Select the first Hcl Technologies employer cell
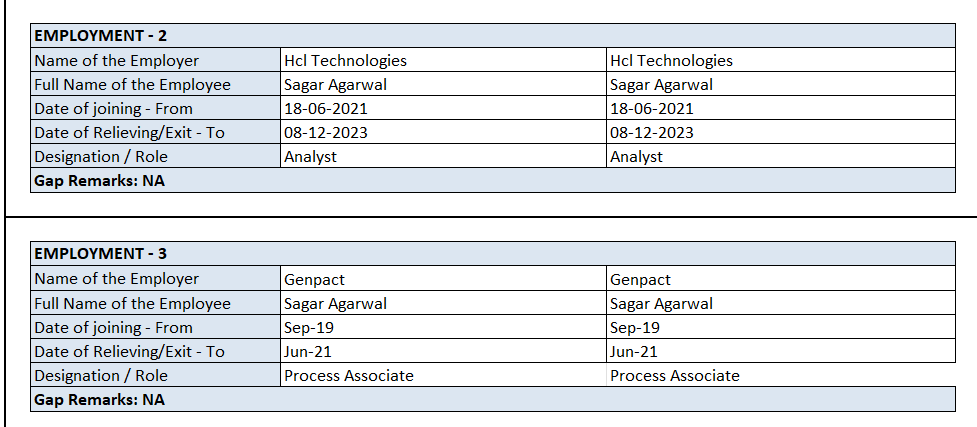This screenshot has width=977, height=427. coord(345,60)
